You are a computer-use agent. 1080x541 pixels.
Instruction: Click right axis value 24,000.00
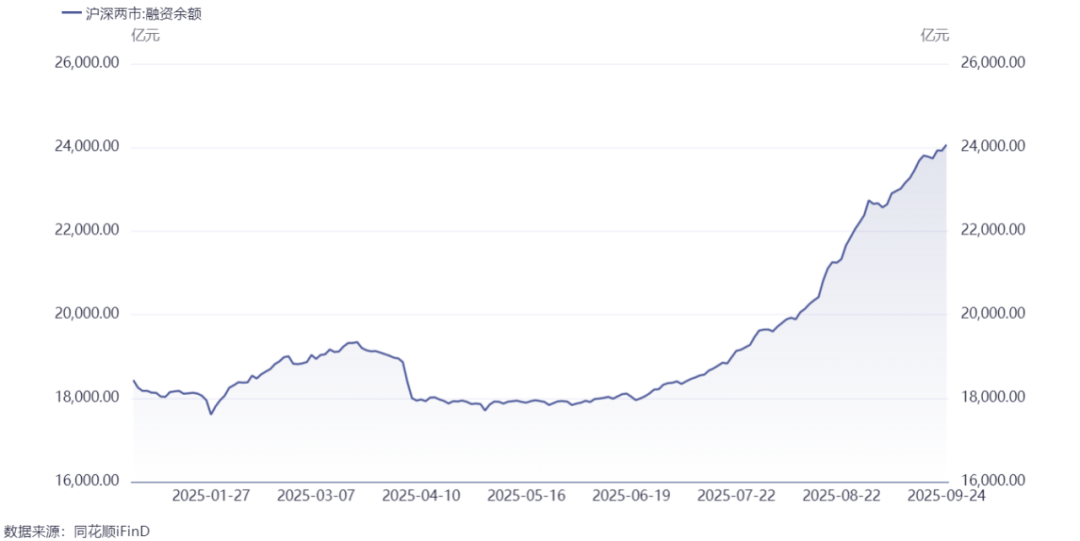click(x=993, y=147)
